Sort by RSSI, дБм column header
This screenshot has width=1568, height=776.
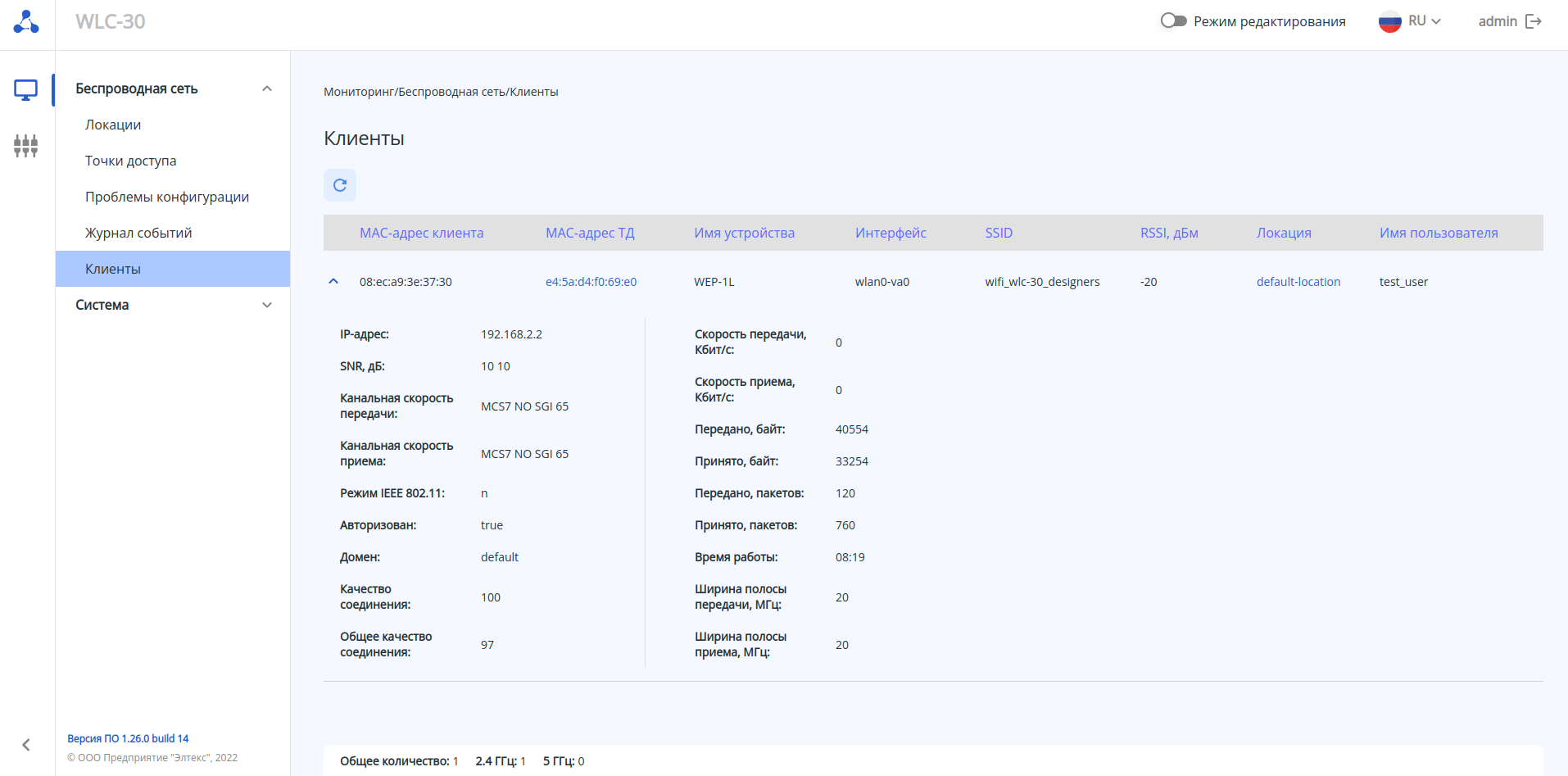click(x=1169, y=233)
